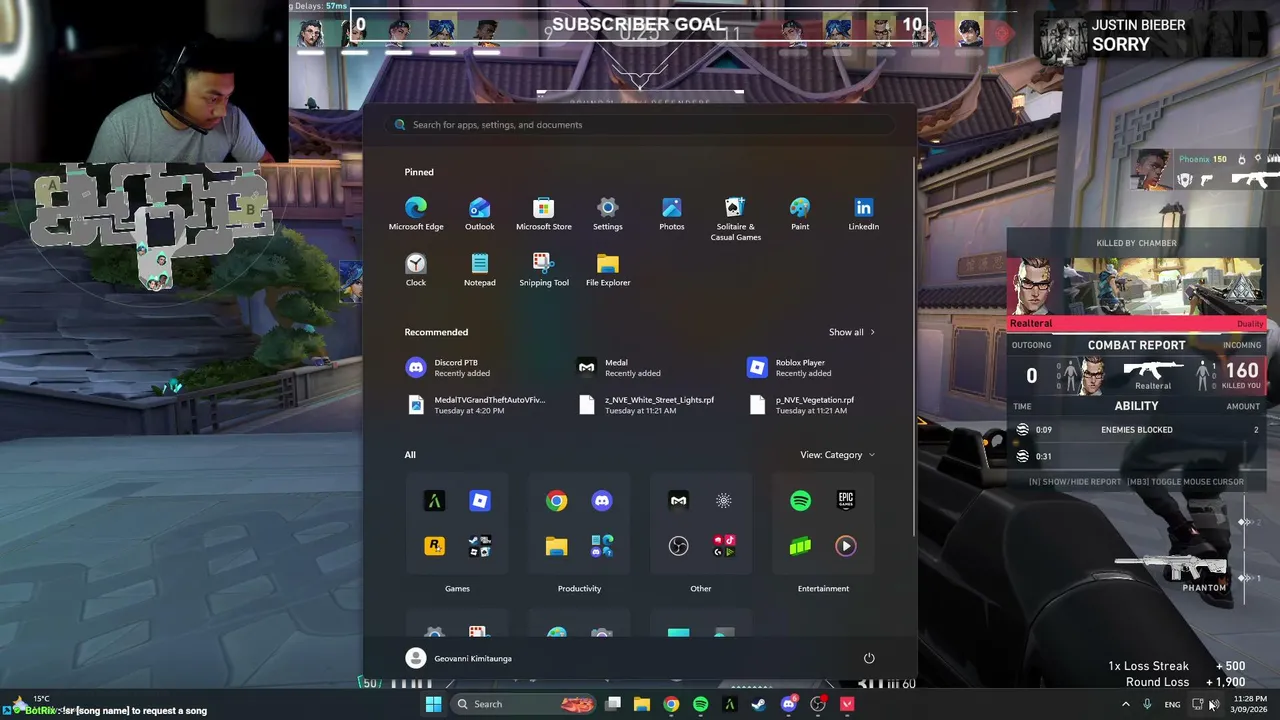Launch Spotify in the Entertainment category

pos(800,501)
